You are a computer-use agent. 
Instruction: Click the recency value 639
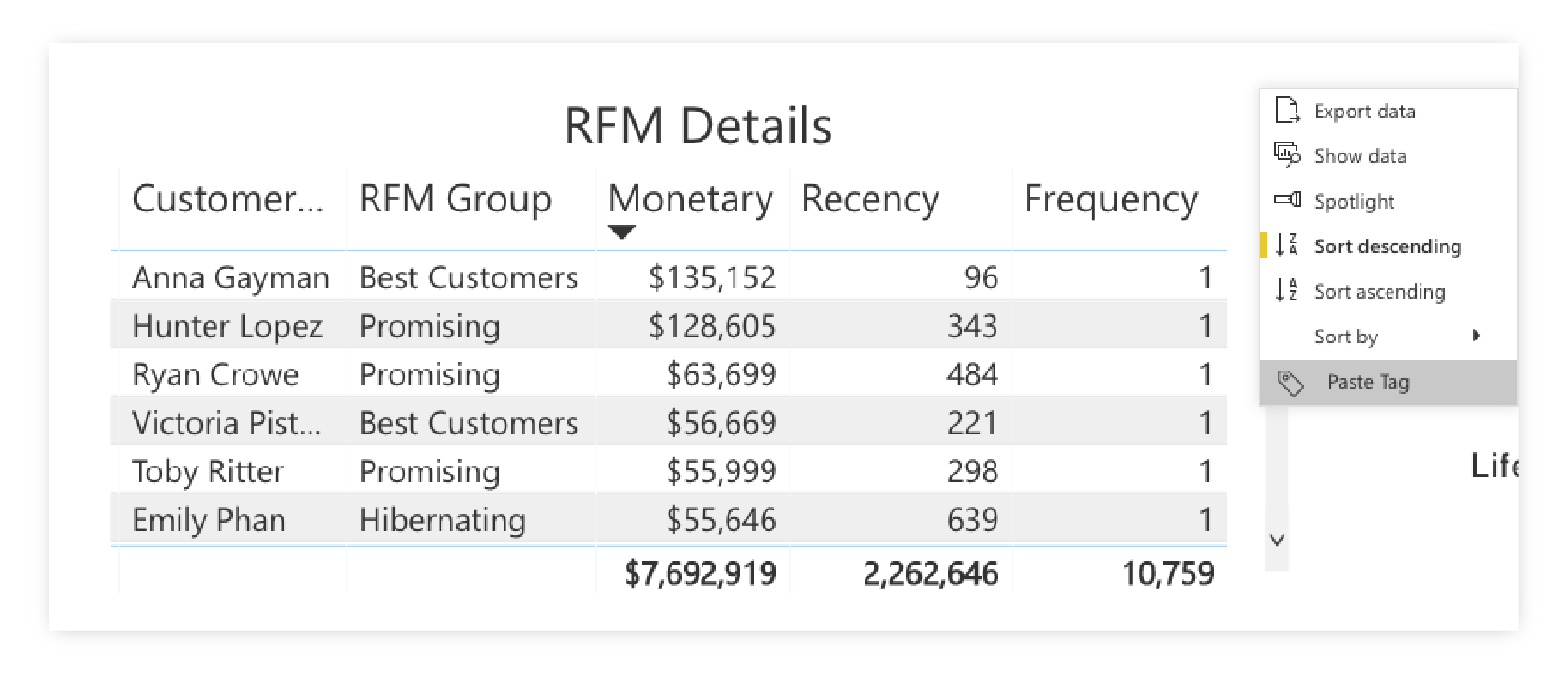(x=972, y=520)
